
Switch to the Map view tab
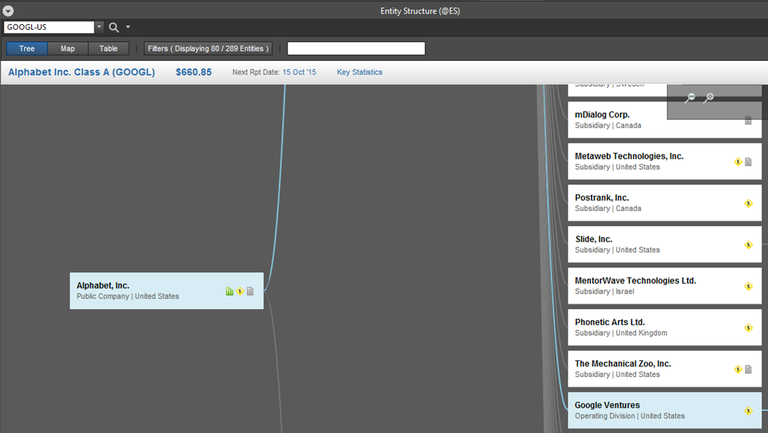pos(68,48)
